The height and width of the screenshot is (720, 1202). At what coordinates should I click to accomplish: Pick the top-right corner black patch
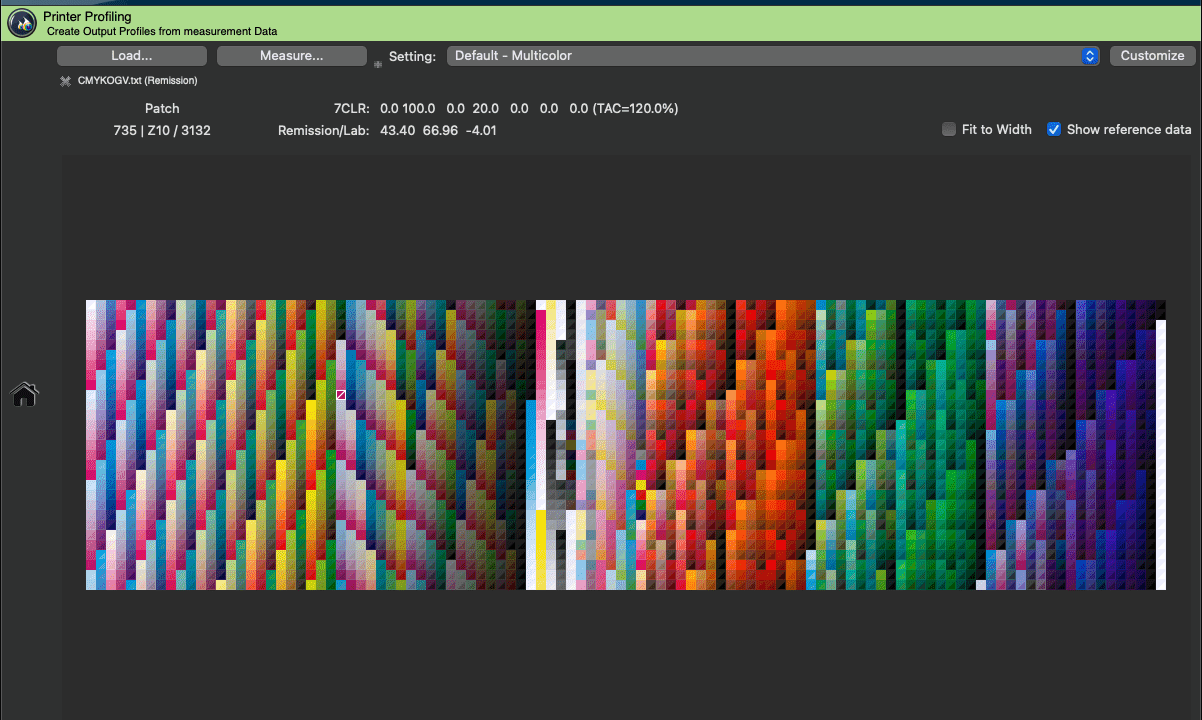click(1160, 305)
